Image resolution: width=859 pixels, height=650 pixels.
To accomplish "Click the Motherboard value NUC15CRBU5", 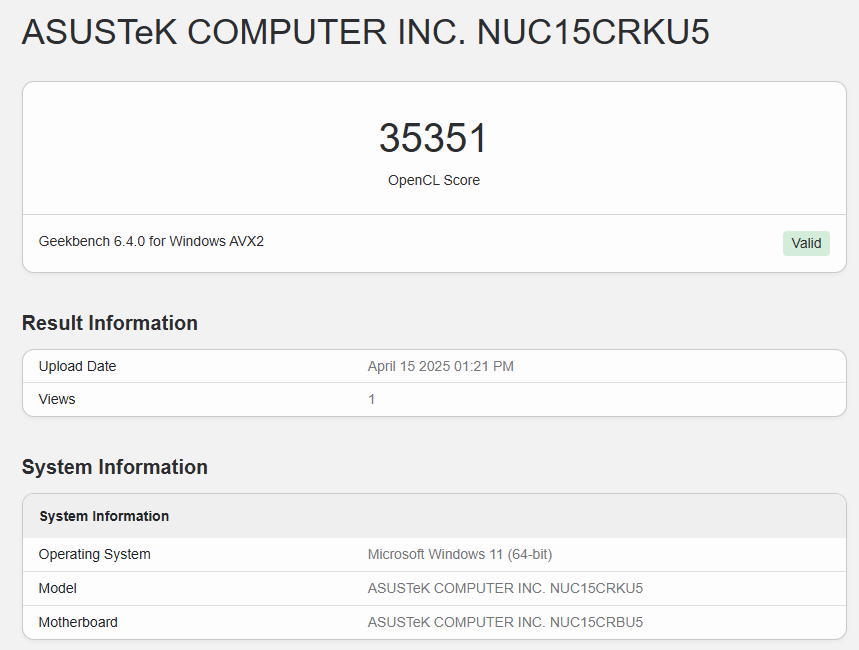I will 596,622.
